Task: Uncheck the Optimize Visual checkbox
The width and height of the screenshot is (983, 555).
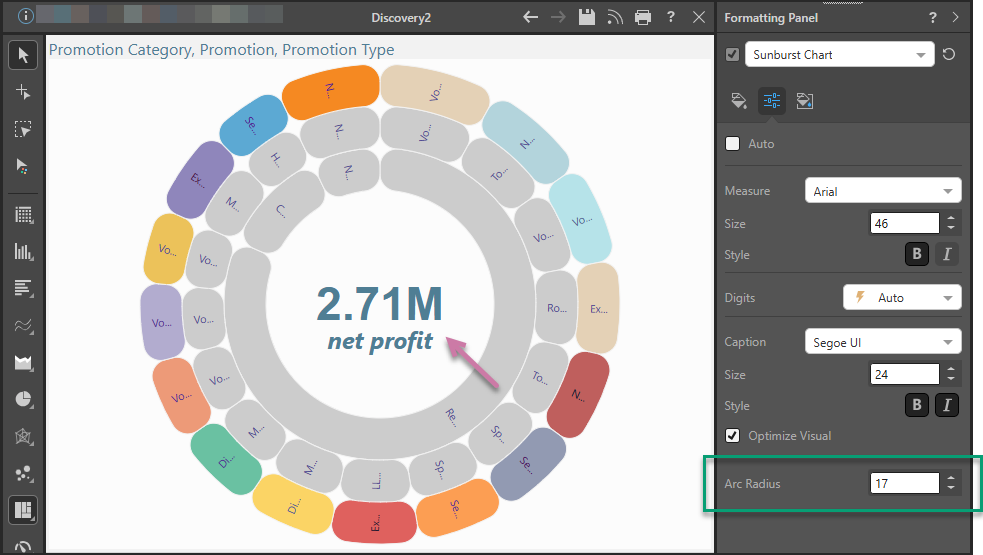Action: (x=733, y=436)
